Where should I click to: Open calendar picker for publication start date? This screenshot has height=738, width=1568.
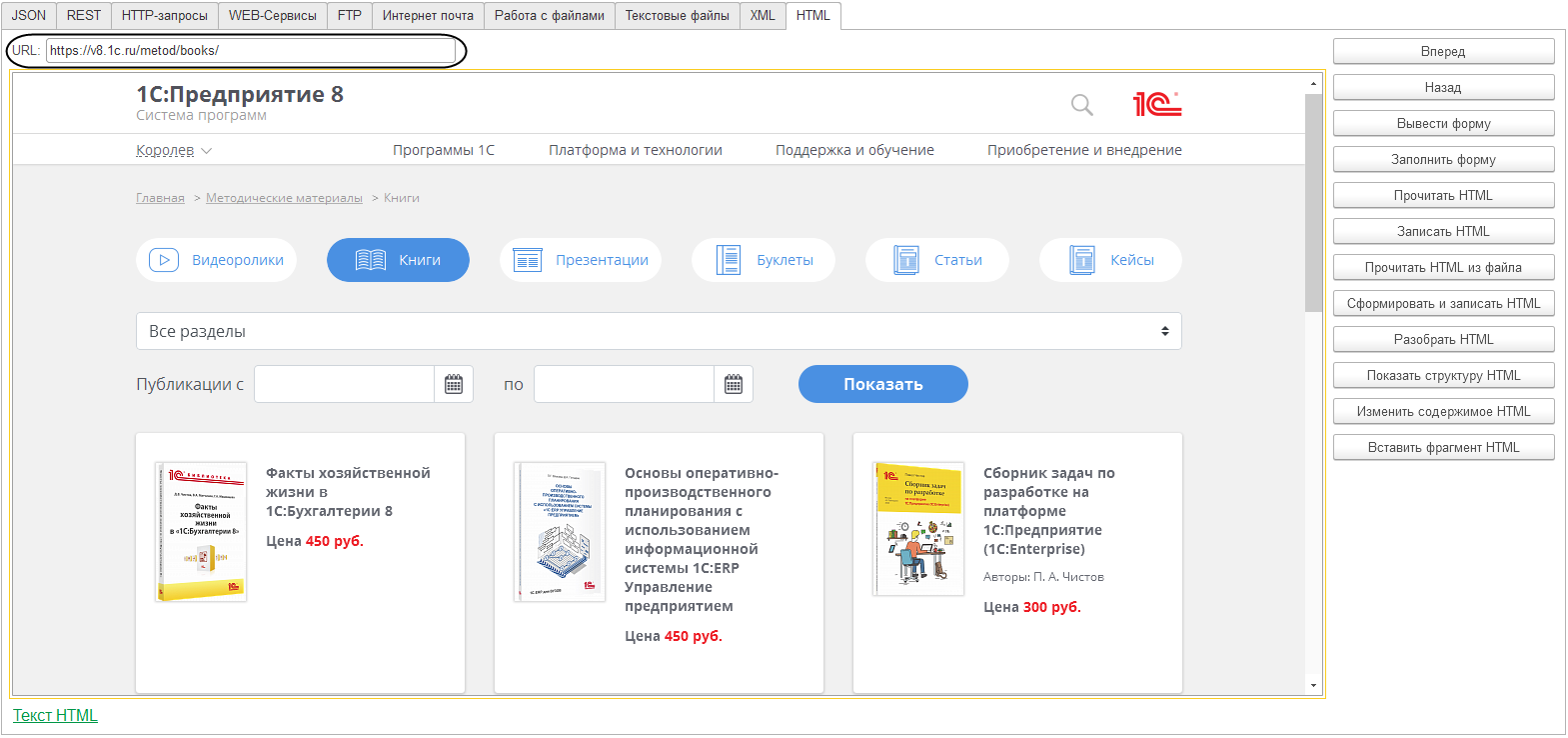(454, 384)
